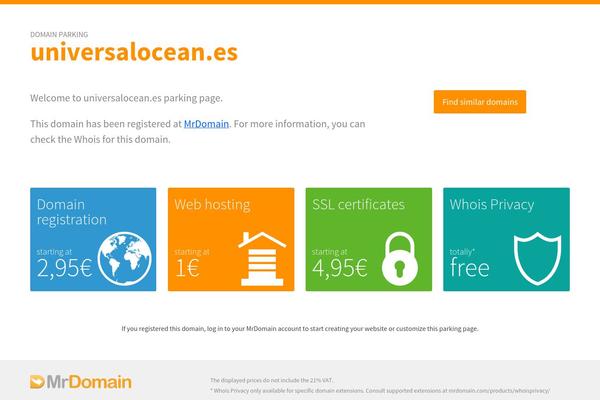Click the padlock icon on SSL certificates
Viewport: 600px width, 400px height.
(x=400, y=259)
